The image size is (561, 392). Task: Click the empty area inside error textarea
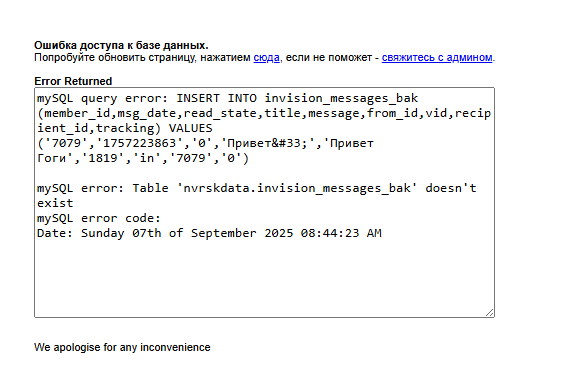pyautogui.click(x=264, y=275)
